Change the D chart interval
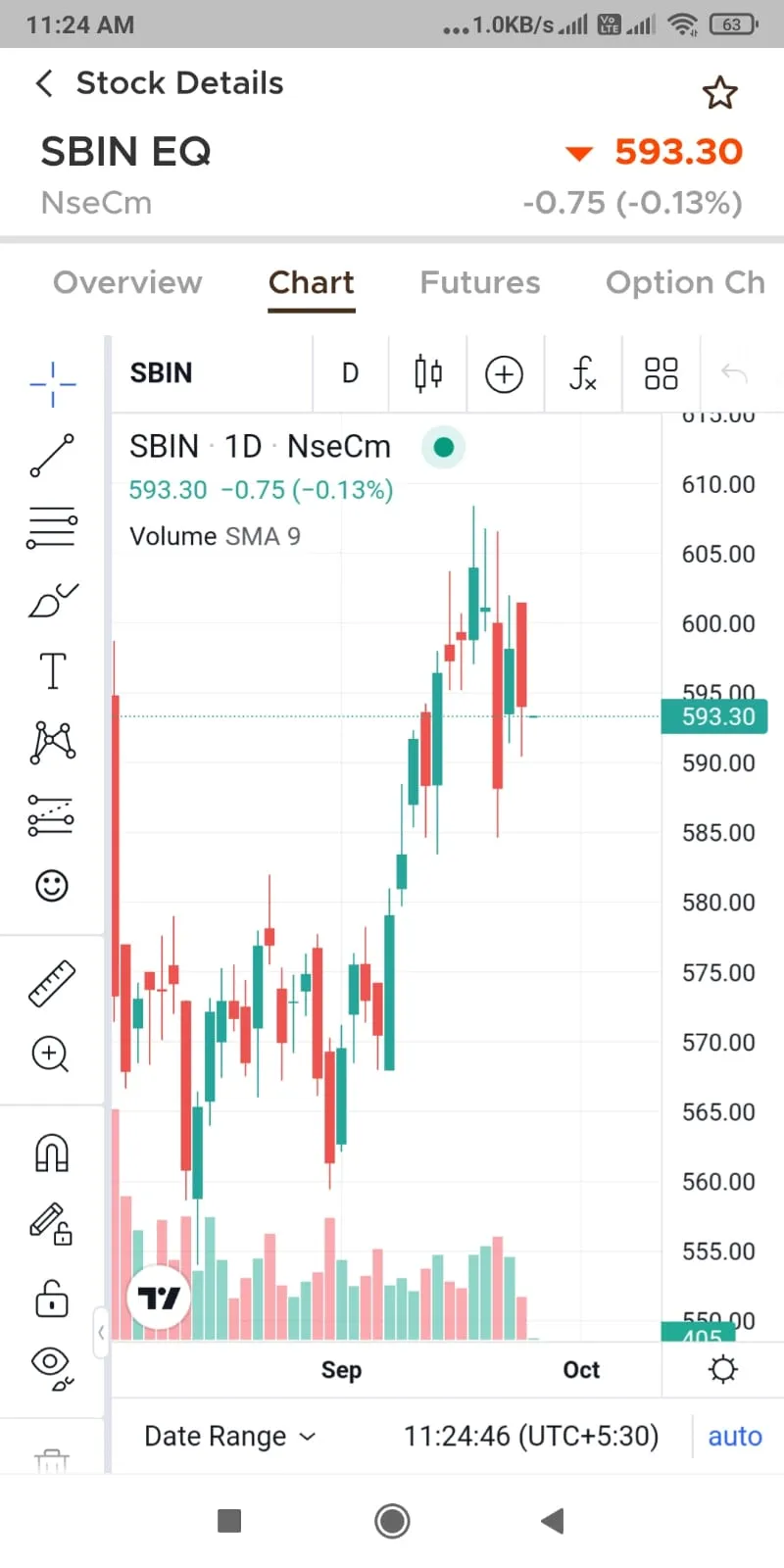The height and width of the screenshot is (1568, 784). (x=350, y=373)
